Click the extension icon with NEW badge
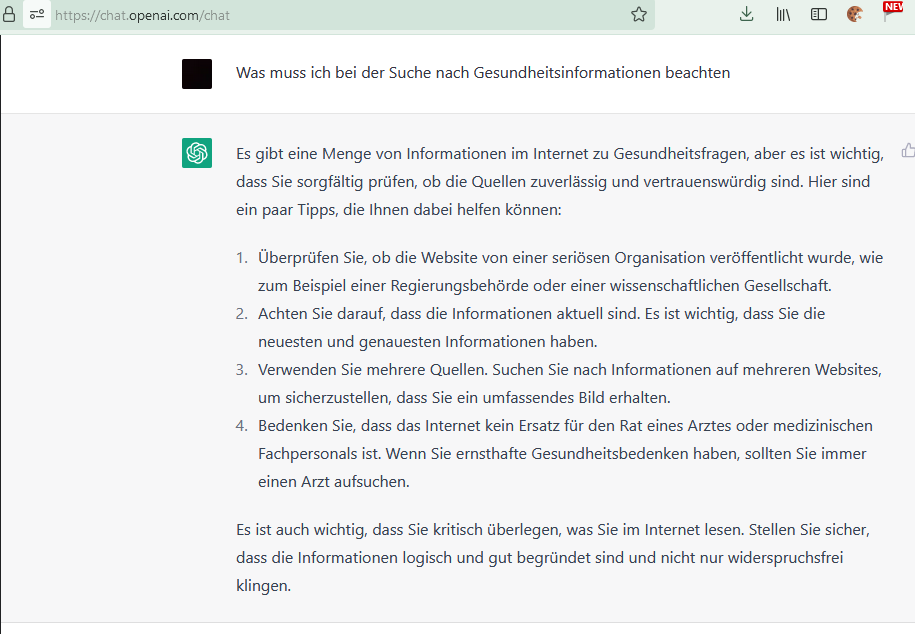Image resolution: width=915 pixels, height=634 pixels. [892, 12]
